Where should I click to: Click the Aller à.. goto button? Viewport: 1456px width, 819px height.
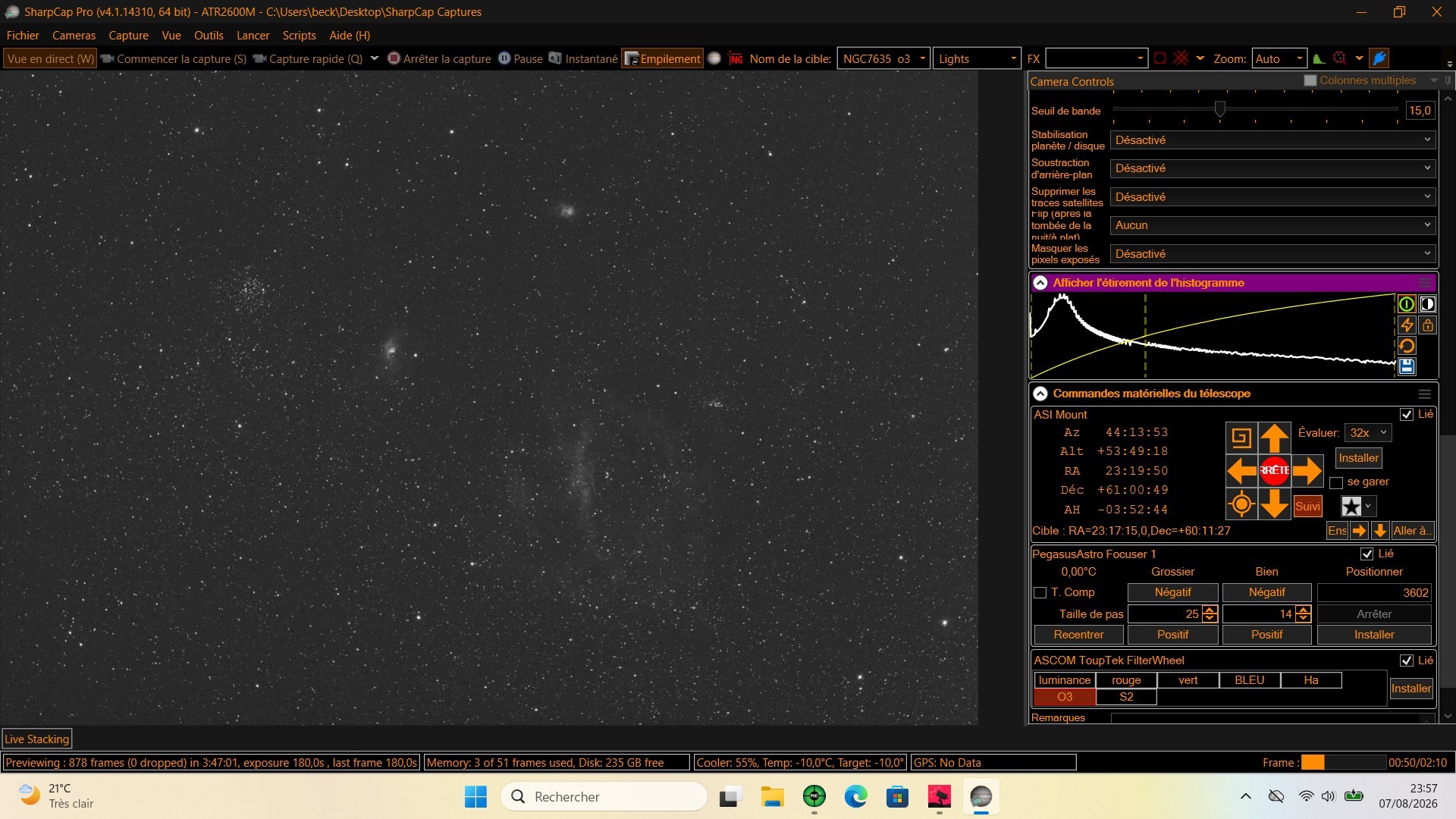(x=1412, y=531)
